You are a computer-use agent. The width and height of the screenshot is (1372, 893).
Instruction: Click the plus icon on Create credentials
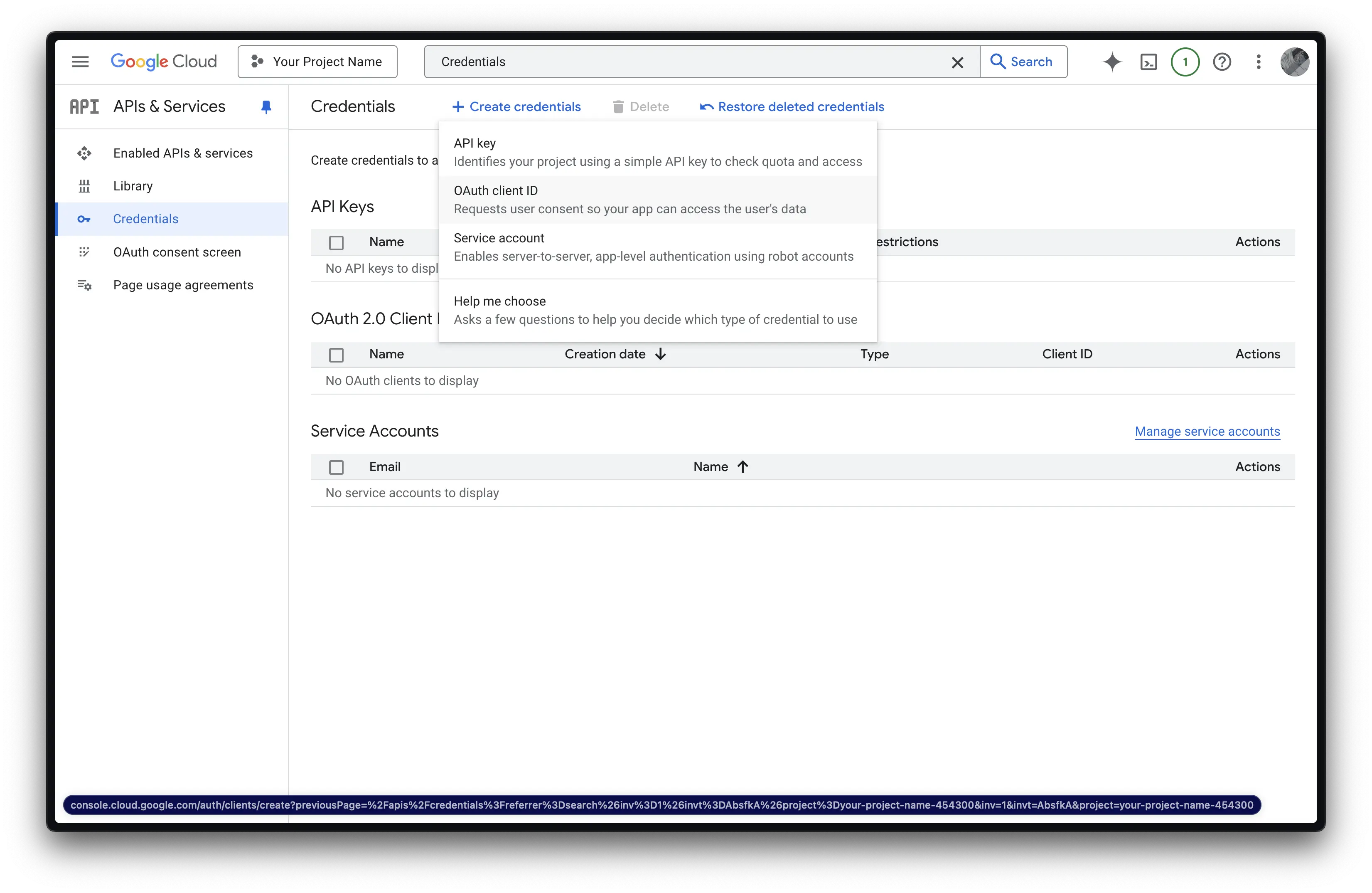458,107
